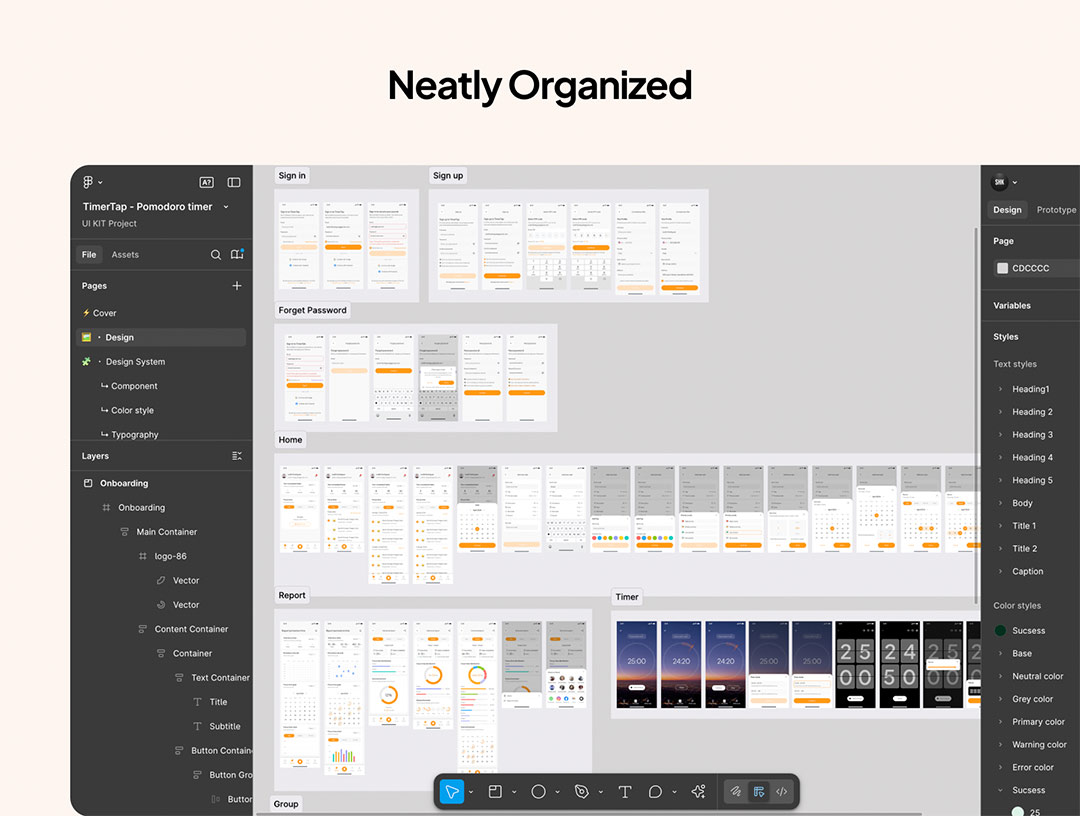The width and height of the screenshot is (1080, 816).
Task: Select the Ellipse shape tool
Action: coord(538,792)
